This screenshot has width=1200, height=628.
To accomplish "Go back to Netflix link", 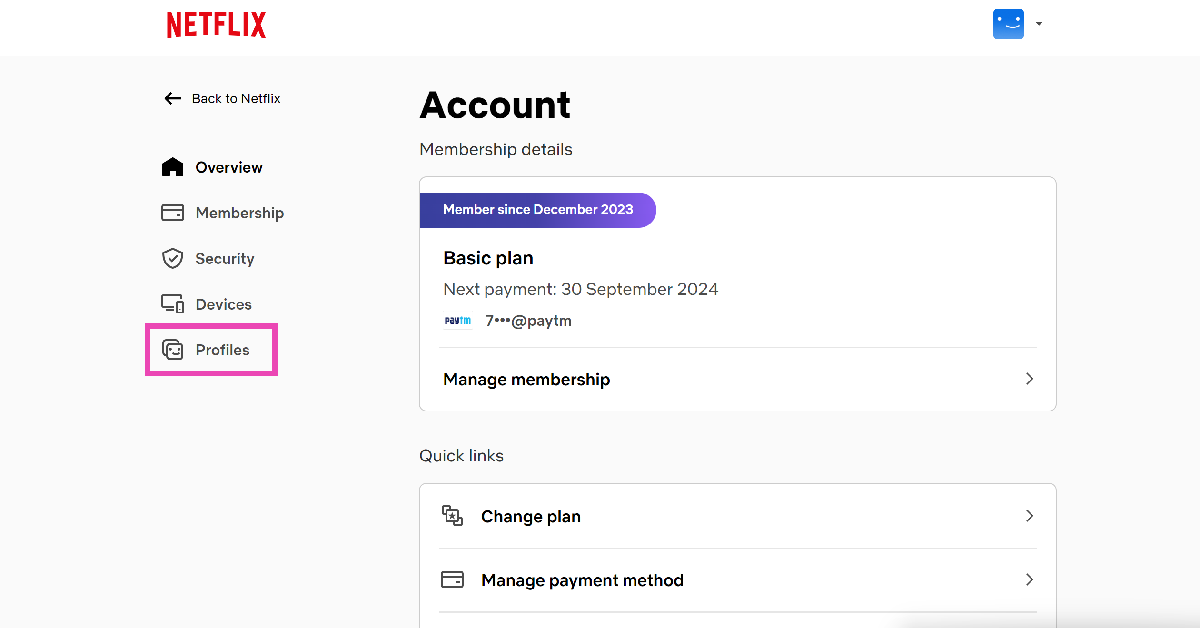I will [x=236, y=98].
